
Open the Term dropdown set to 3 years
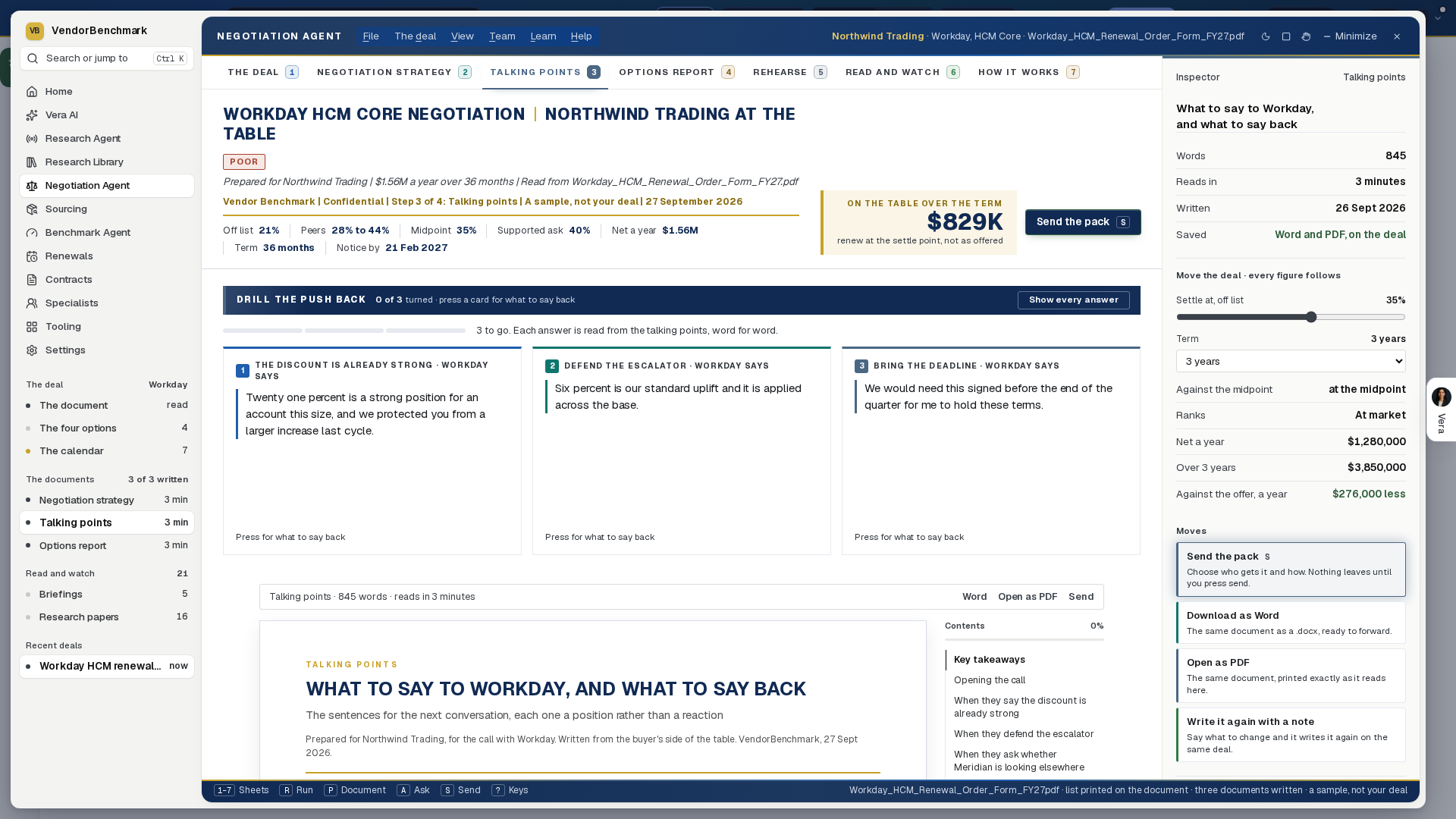1291,361
